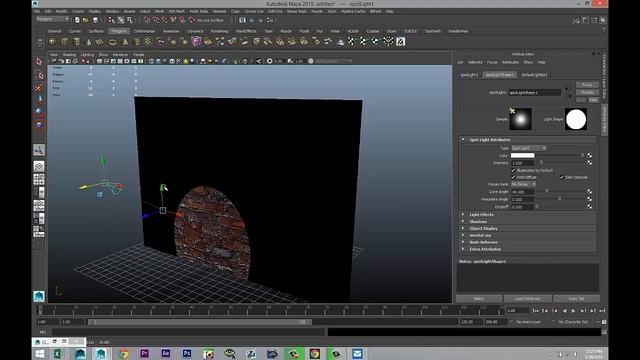Toggle Make Live surface magnet
Image resolution: width=640 pixels, height=360 pixels.
[x=191, y=20]
